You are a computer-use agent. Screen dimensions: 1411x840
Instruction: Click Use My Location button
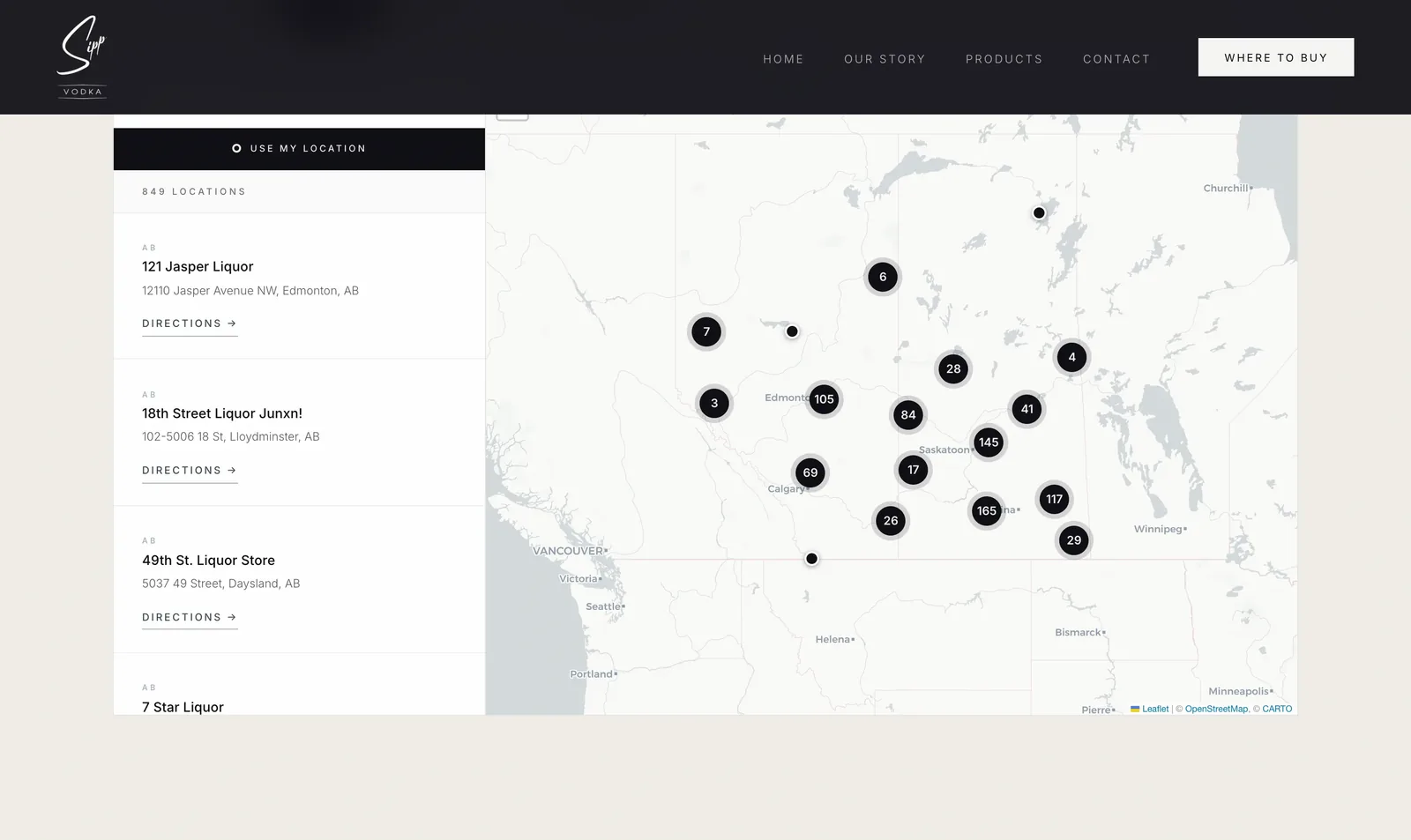299,149
